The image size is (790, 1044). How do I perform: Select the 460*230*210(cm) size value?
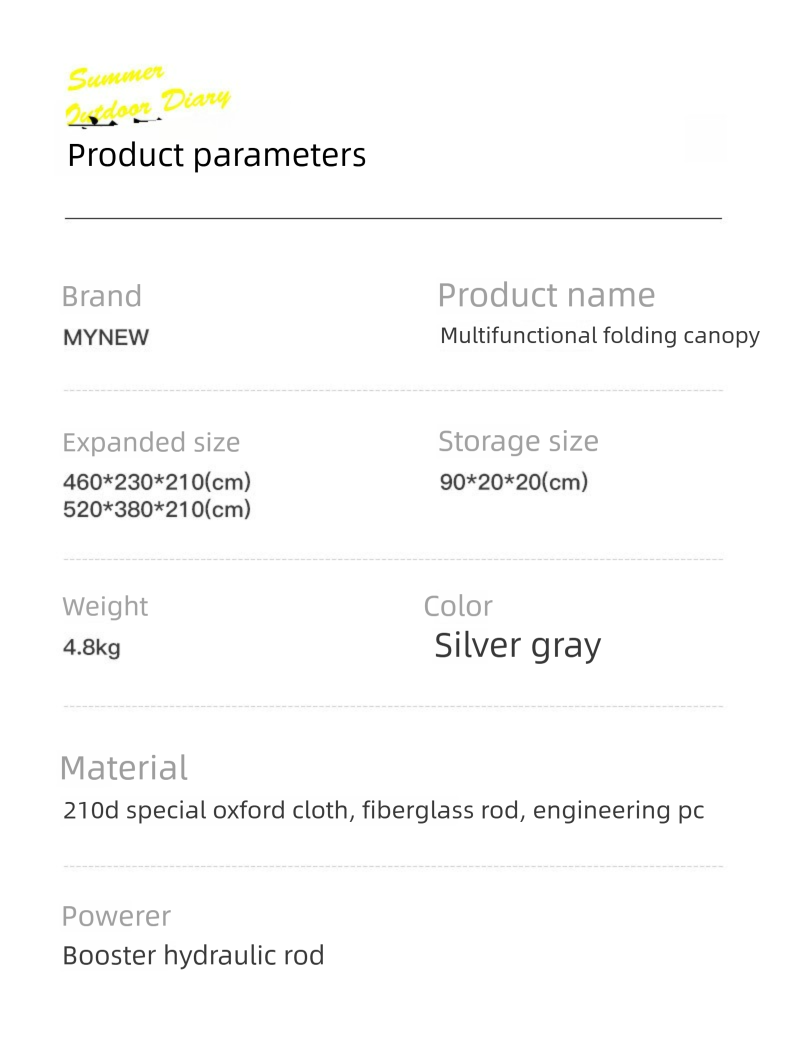point(157,482)
